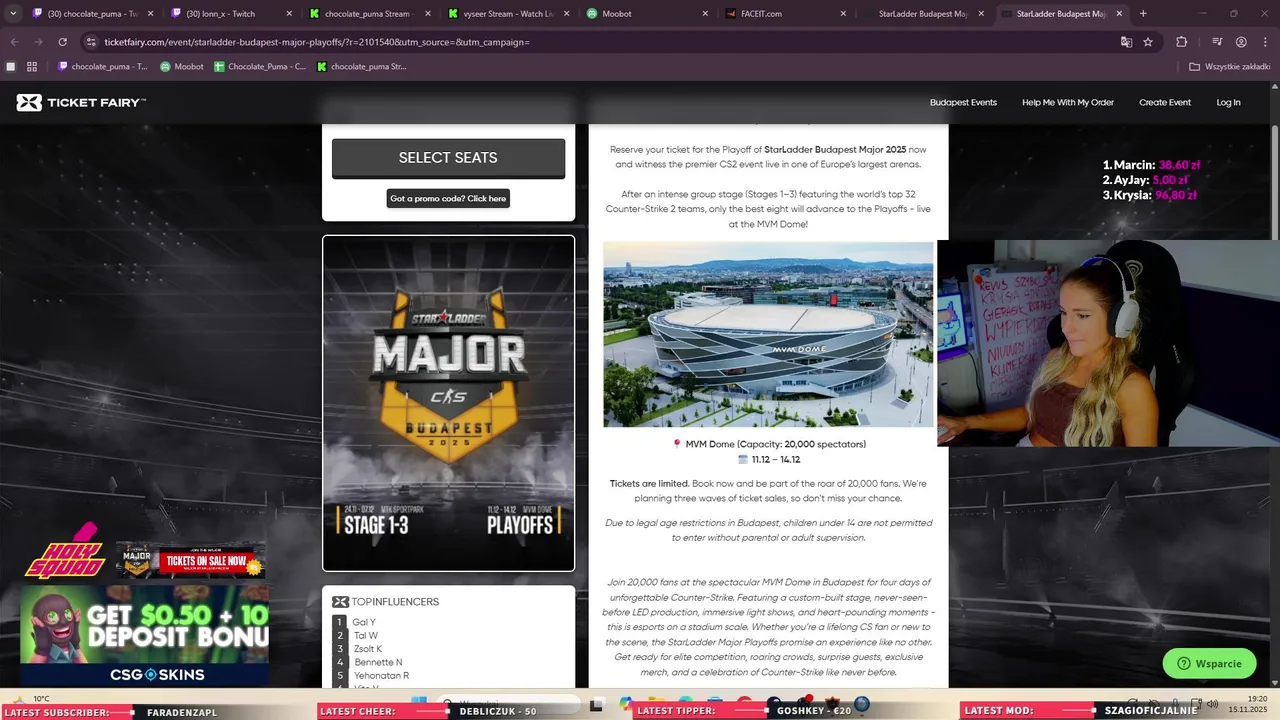Screen dimensions: 1280x720
Task: Click Got a promo code? Click here
Action: (x=448, y=198)
